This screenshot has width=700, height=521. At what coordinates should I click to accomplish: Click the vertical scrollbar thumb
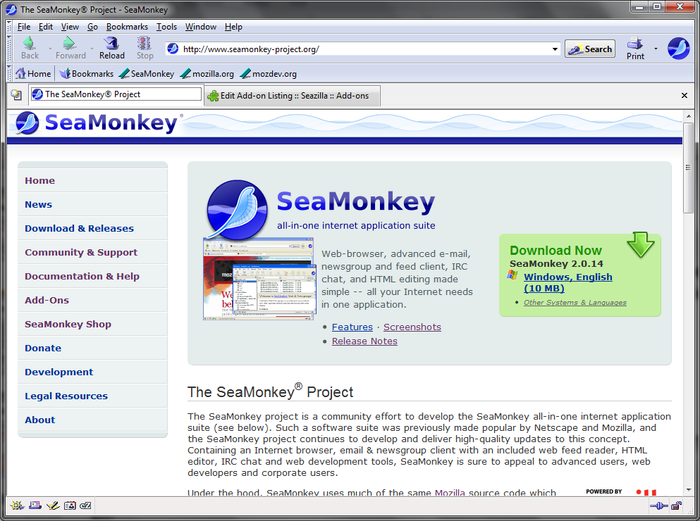[x=688, y=167]
